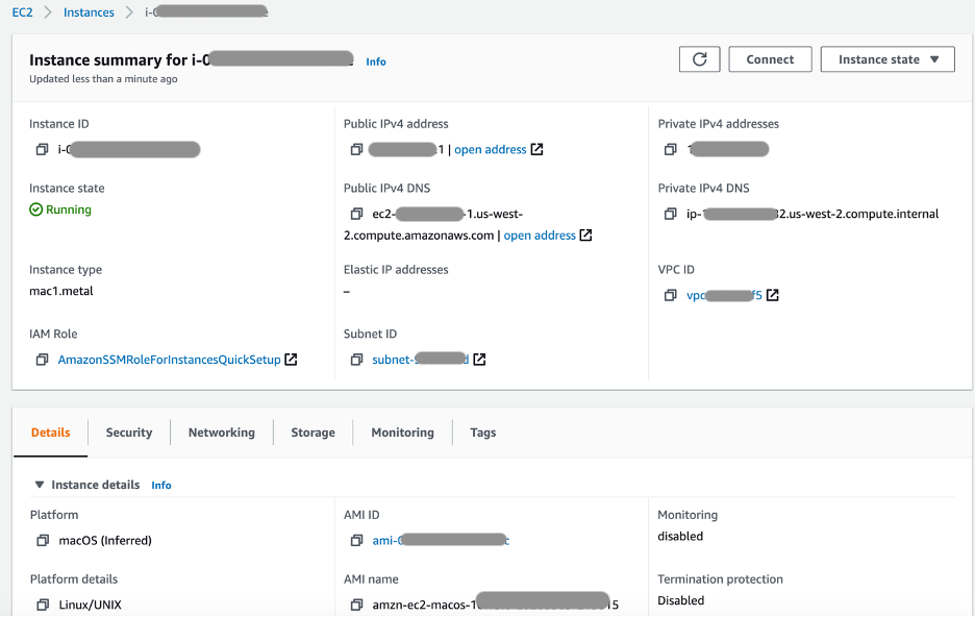The image size is (977, 618).
Task: Open the Instance state dropdown
Action: tap(887, 58)
